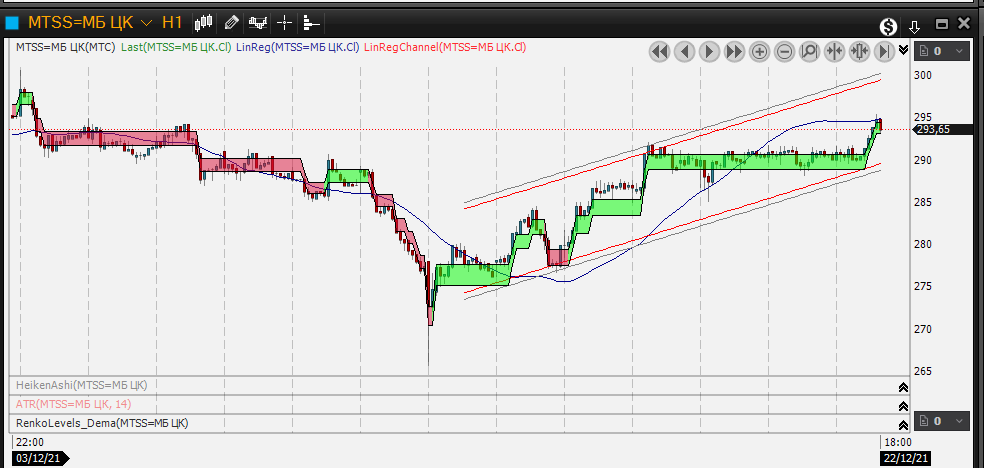Click the blue square color marker

(12, 21)
